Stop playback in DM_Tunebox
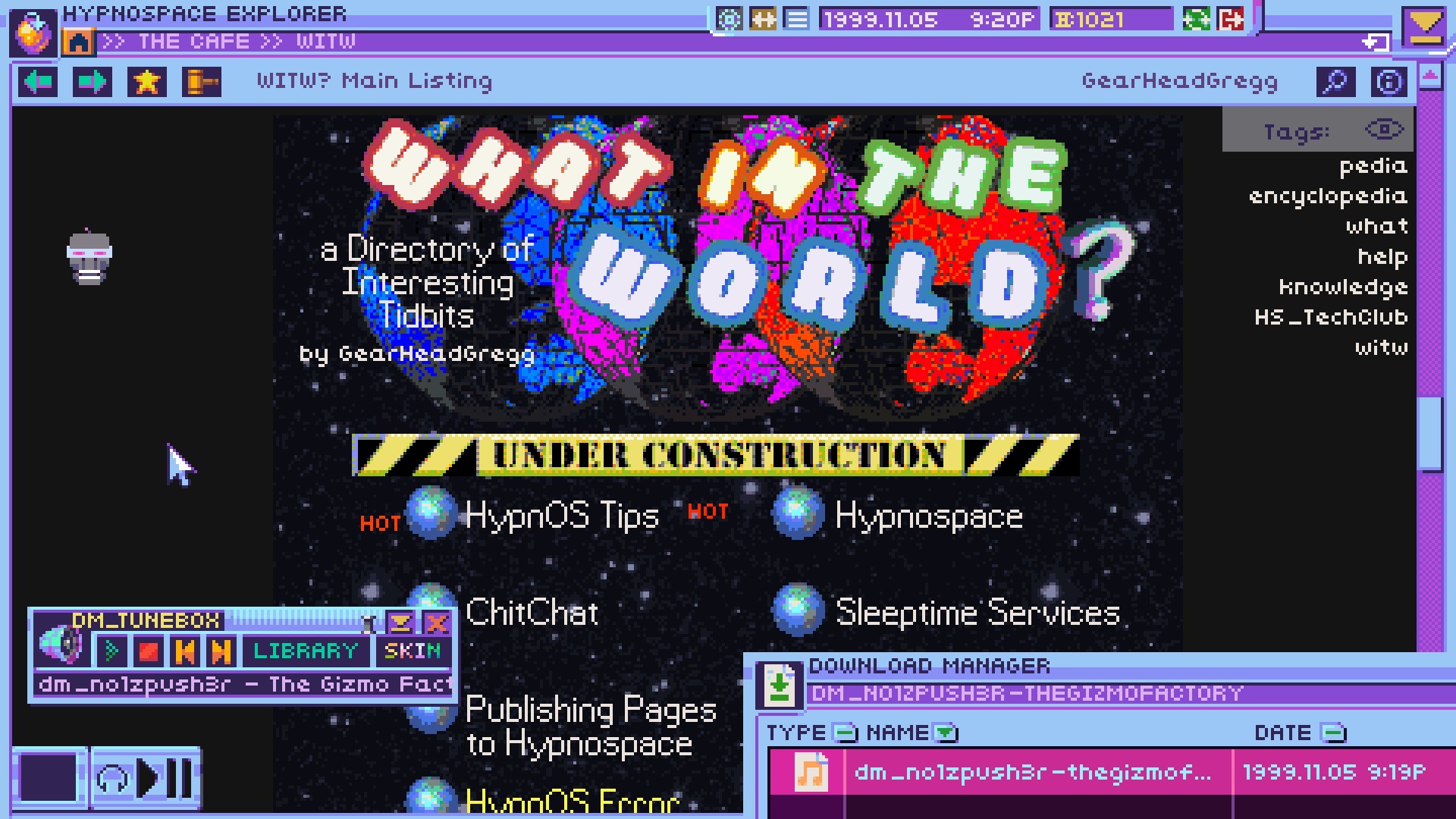The height and width of the screenshot is (819, 1456). point(149,651)
